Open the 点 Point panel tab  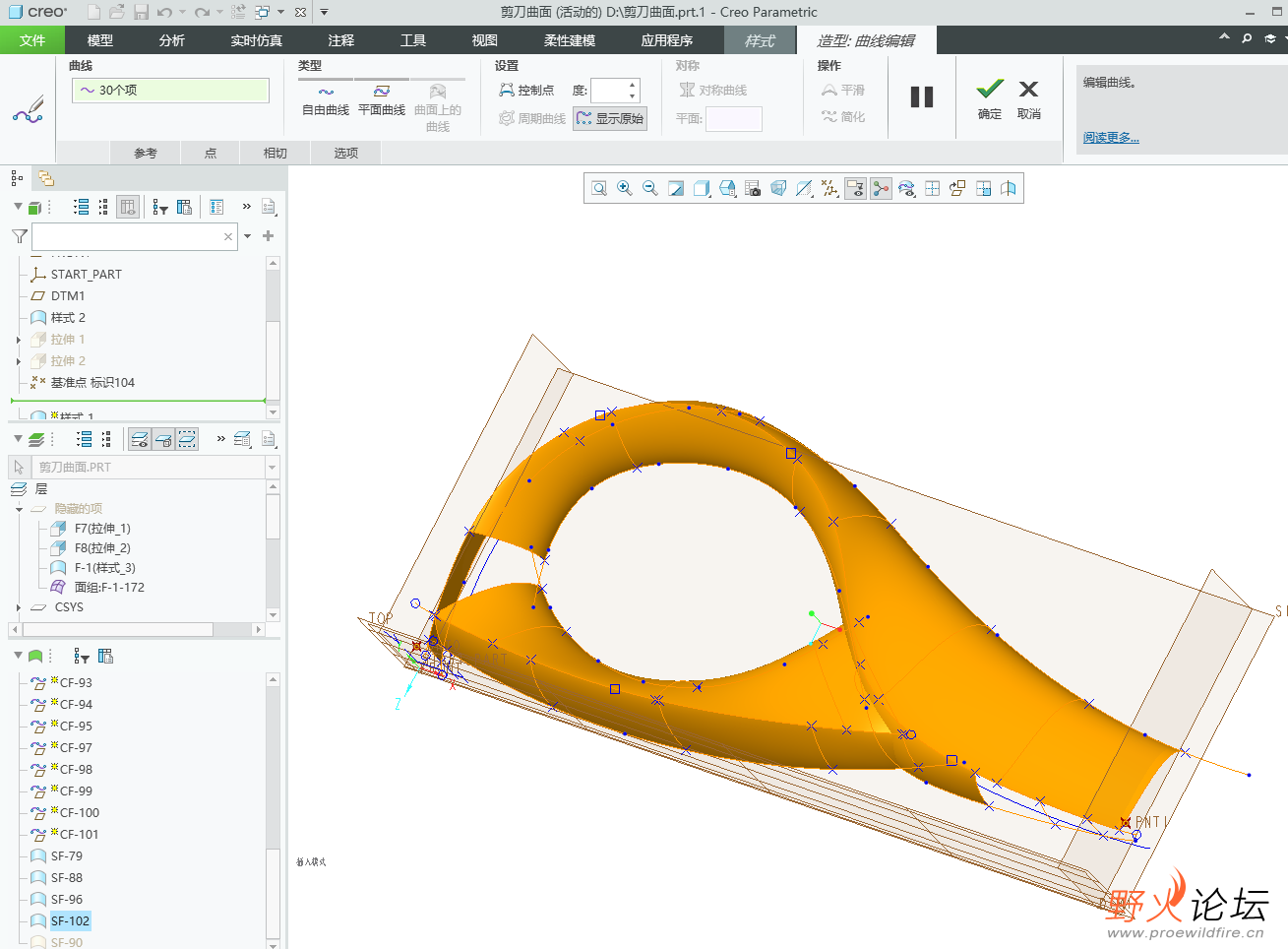click(211, 153)
